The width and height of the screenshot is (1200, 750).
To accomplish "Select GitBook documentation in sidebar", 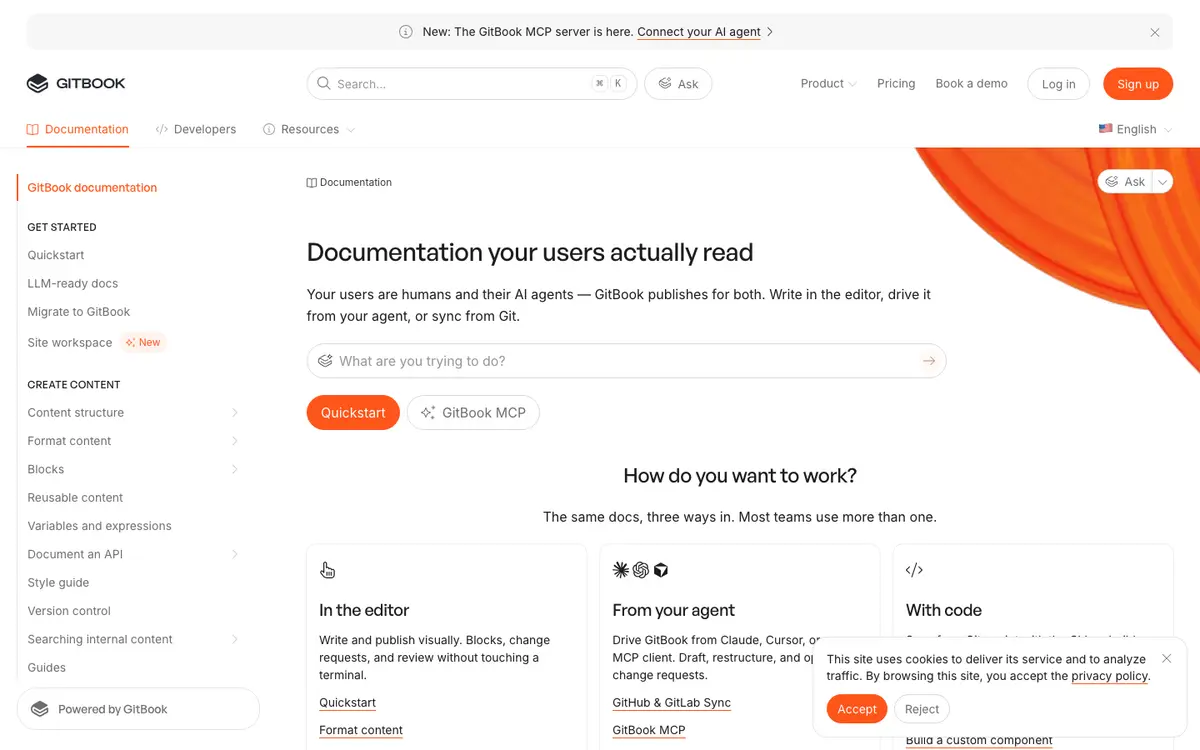I will click(92, 187).
